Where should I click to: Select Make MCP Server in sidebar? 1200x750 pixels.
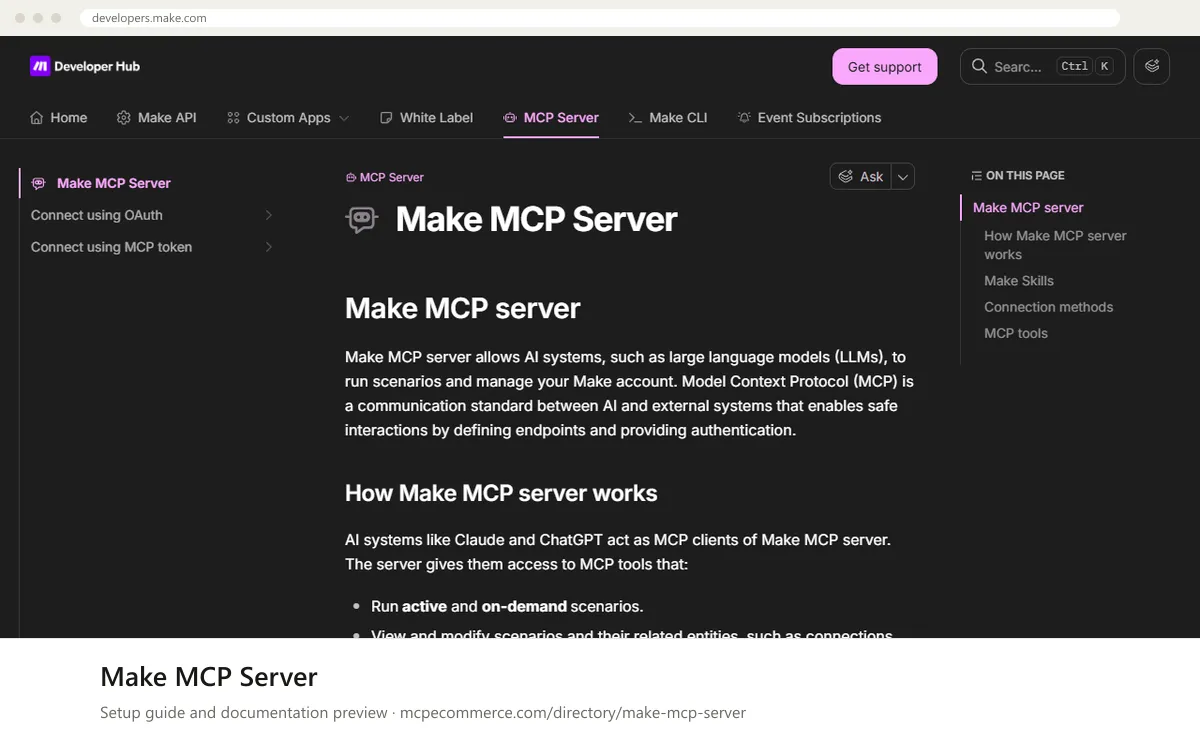point(151,183)
